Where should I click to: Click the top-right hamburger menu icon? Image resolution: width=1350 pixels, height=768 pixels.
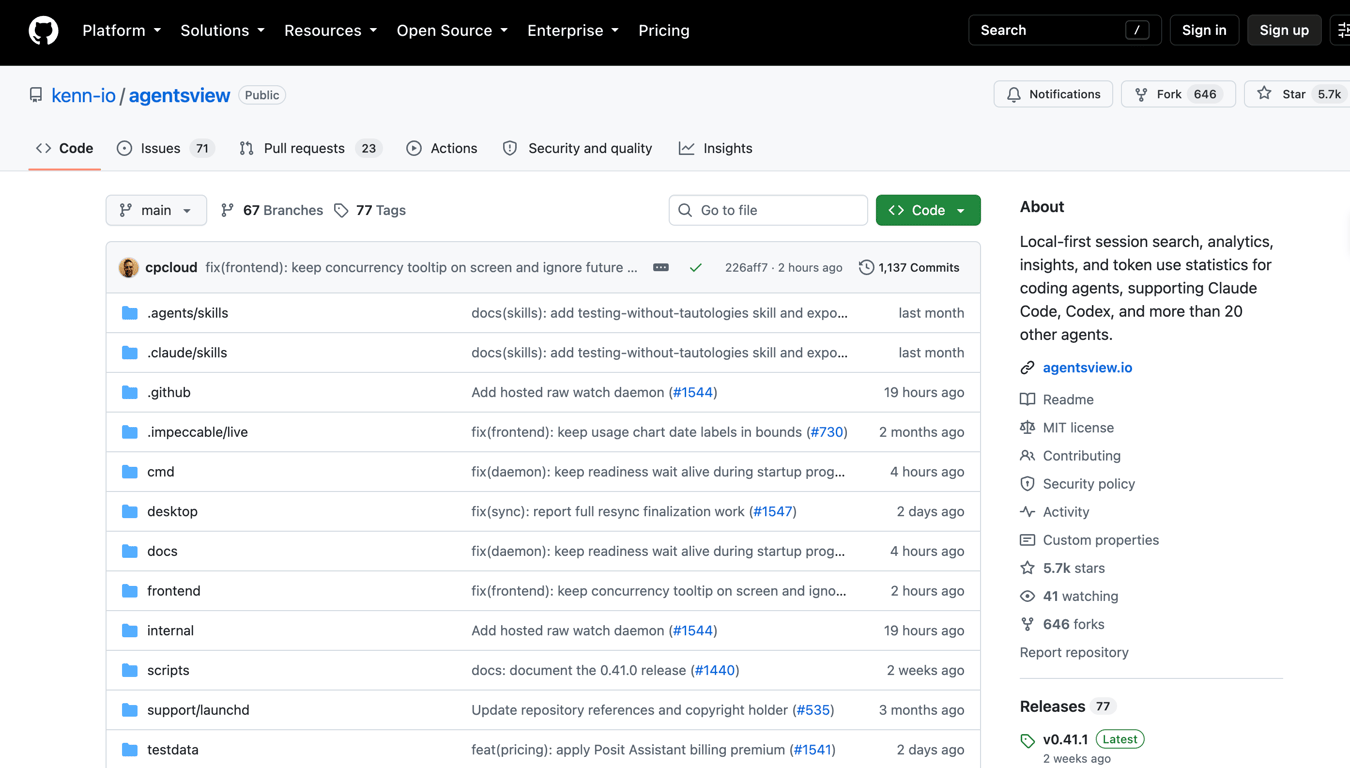coord(1343,31)
